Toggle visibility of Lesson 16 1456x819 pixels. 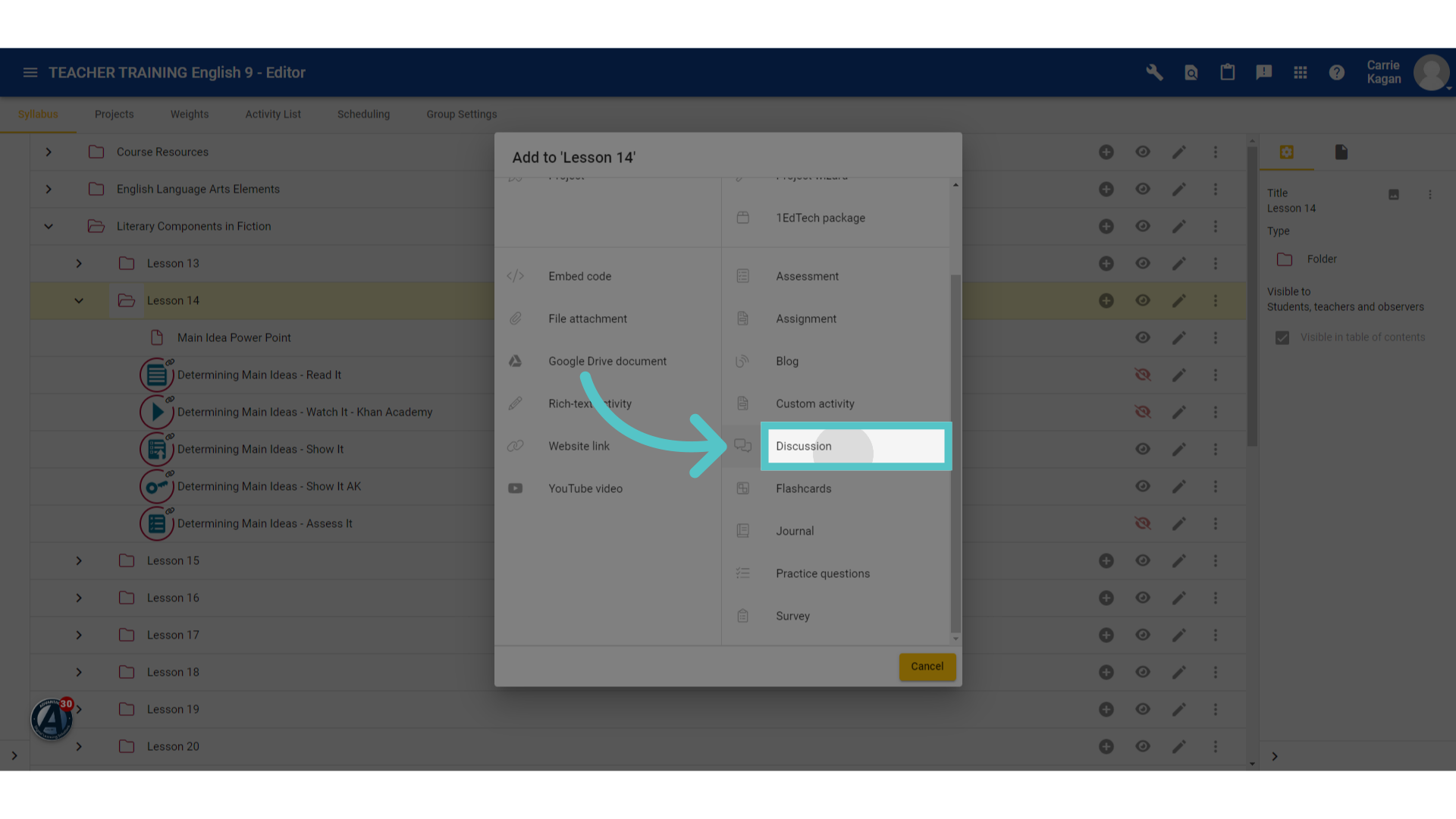(1142, 598)
